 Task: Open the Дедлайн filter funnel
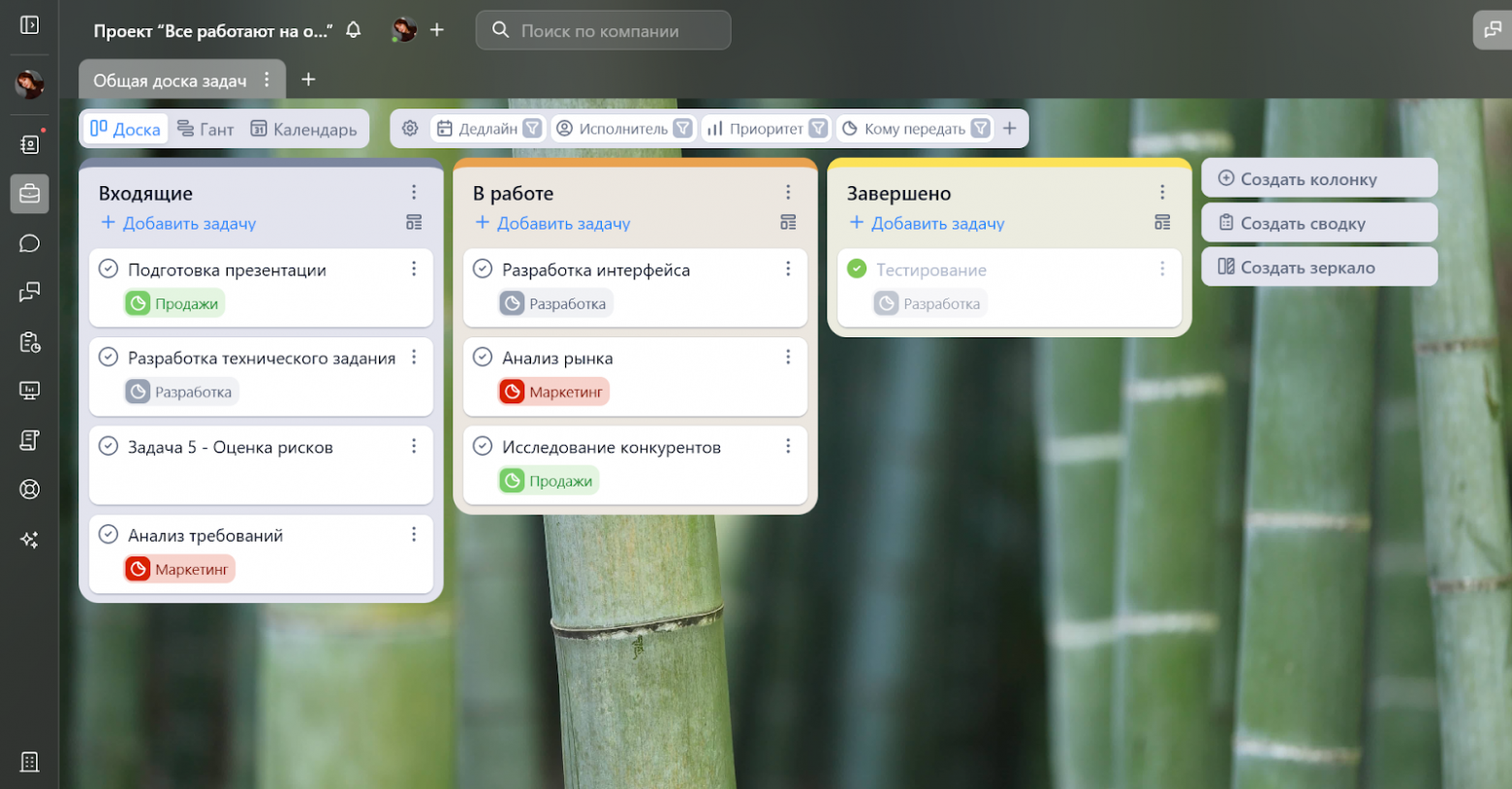click(532, 128)
